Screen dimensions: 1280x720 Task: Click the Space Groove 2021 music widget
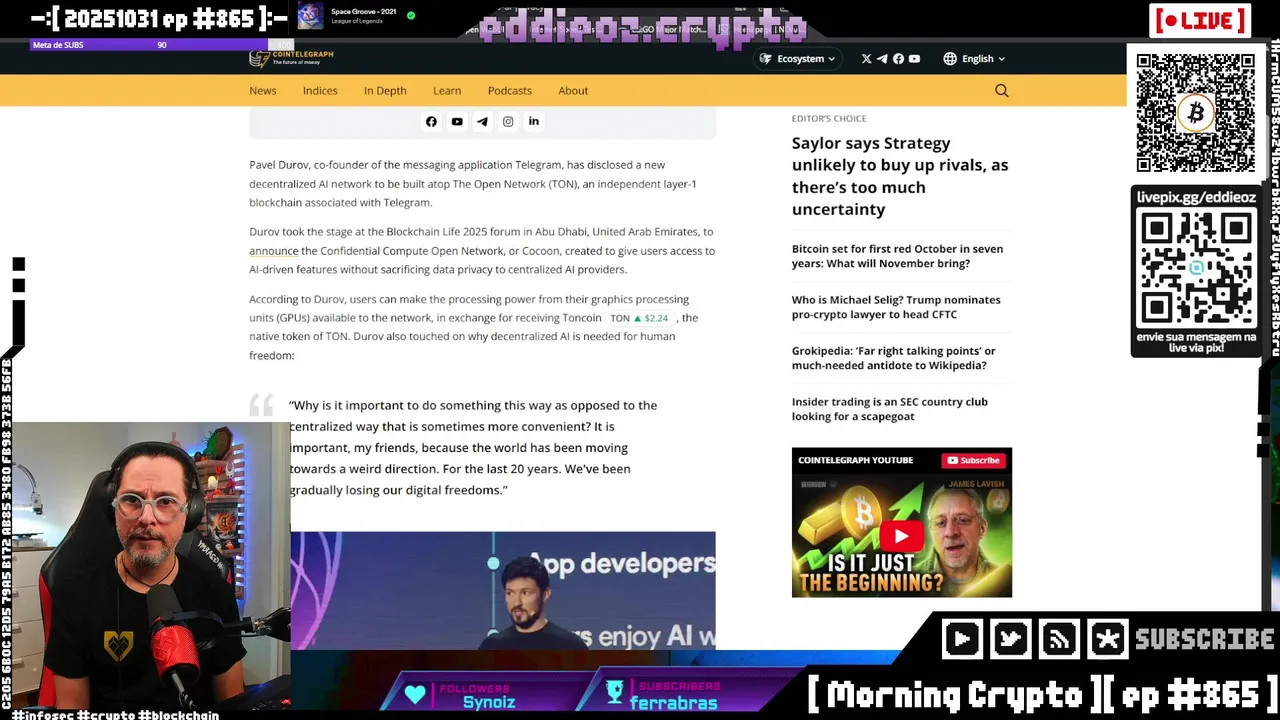point(356,16)
